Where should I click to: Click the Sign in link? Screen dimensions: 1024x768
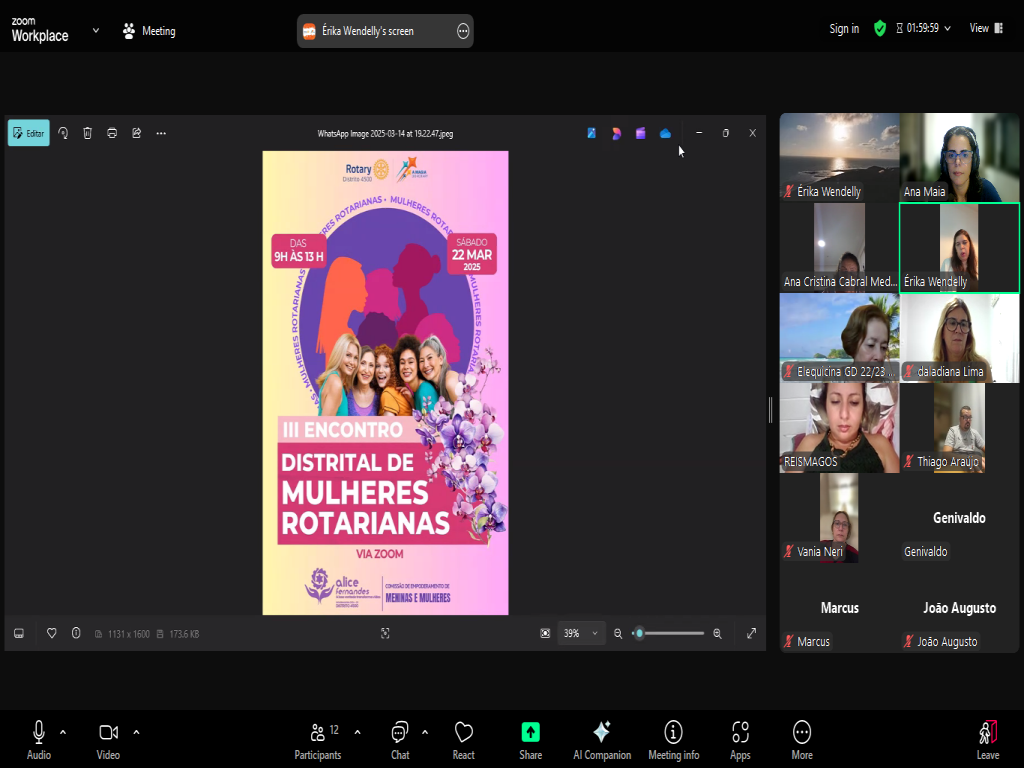click(x=844, y=29)
